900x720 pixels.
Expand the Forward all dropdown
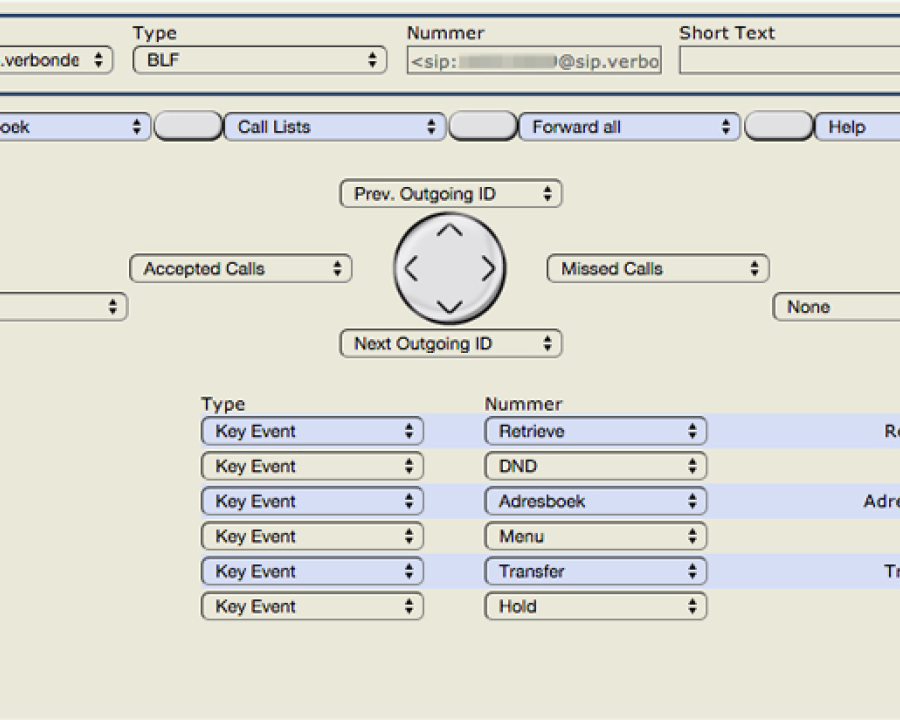[x=629, y=127]
